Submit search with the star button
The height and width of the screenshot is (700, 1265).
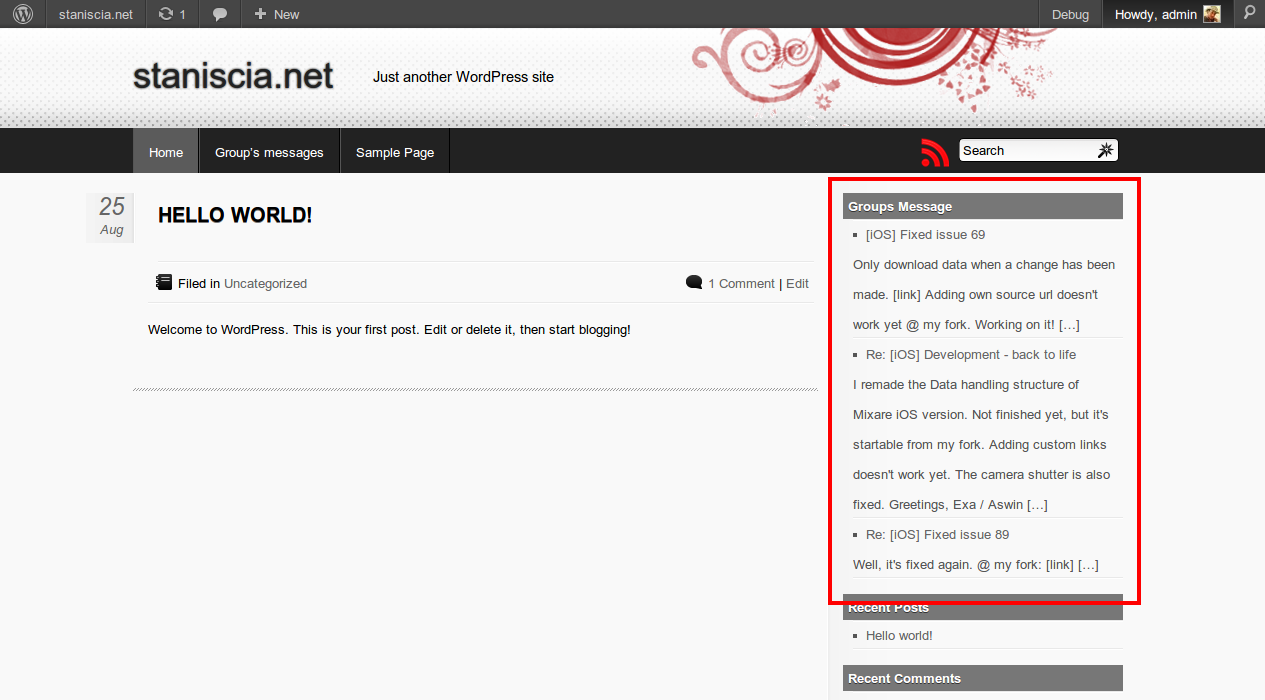click(x=1105, y=150)
